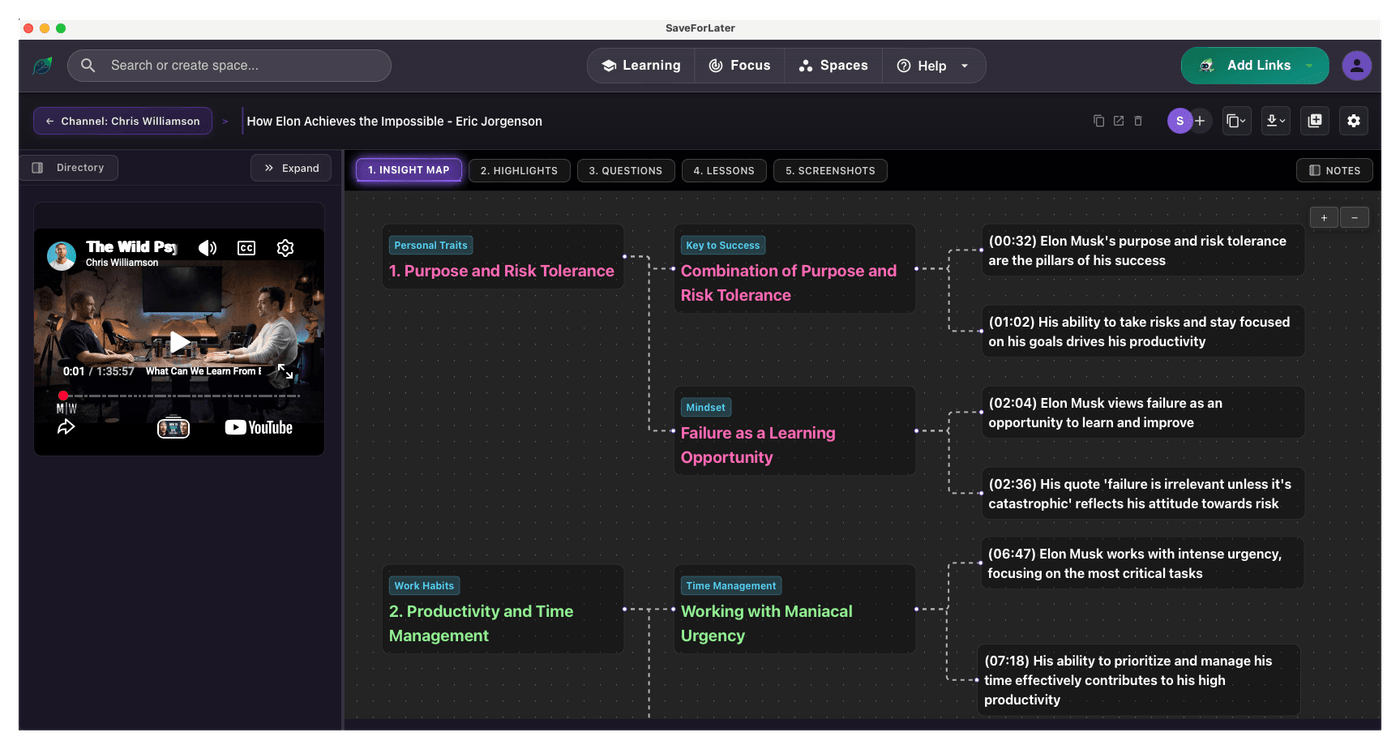Open the settings gear in top toolbar
This screenshot has width=1400, height=749.
tap(1353, 121)
